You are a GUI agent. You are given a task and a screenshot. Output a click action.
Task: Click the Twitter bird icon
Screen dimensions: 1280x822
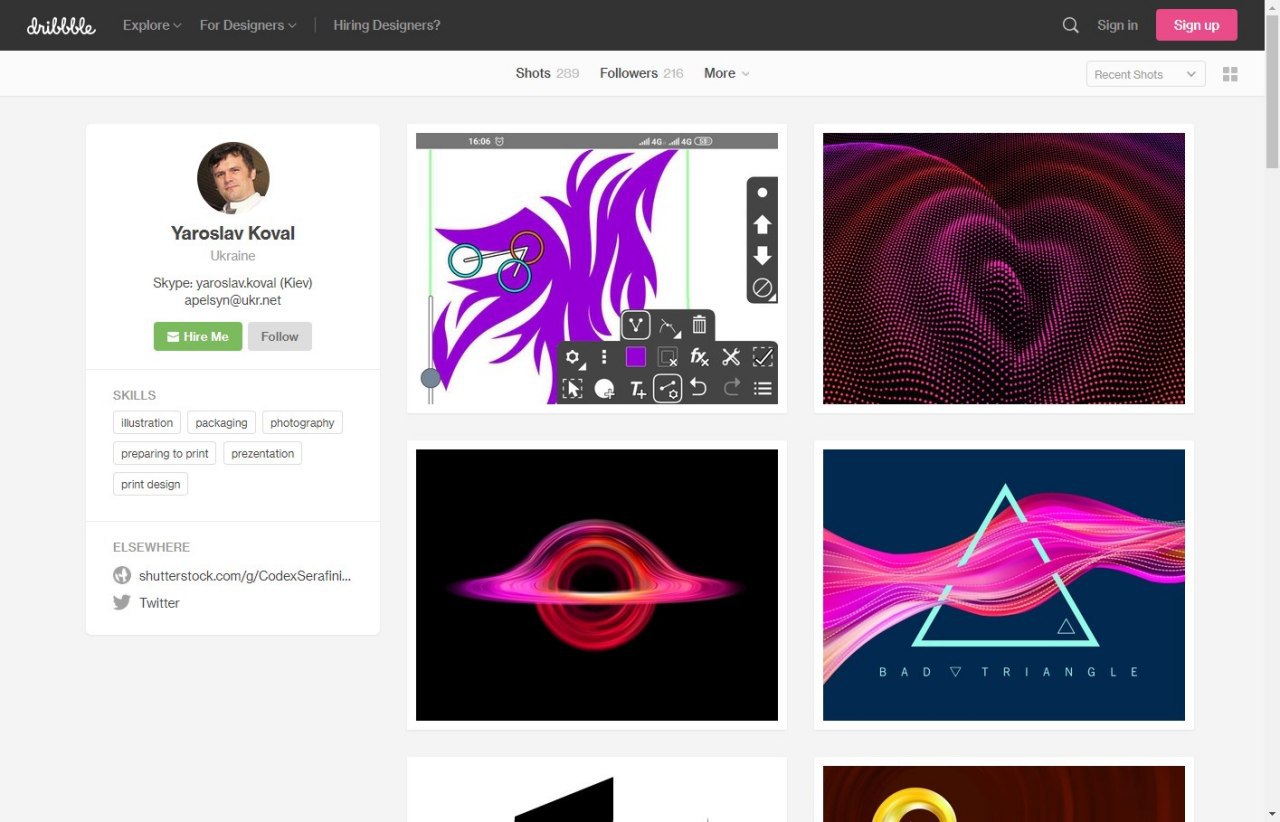point(122,602)
